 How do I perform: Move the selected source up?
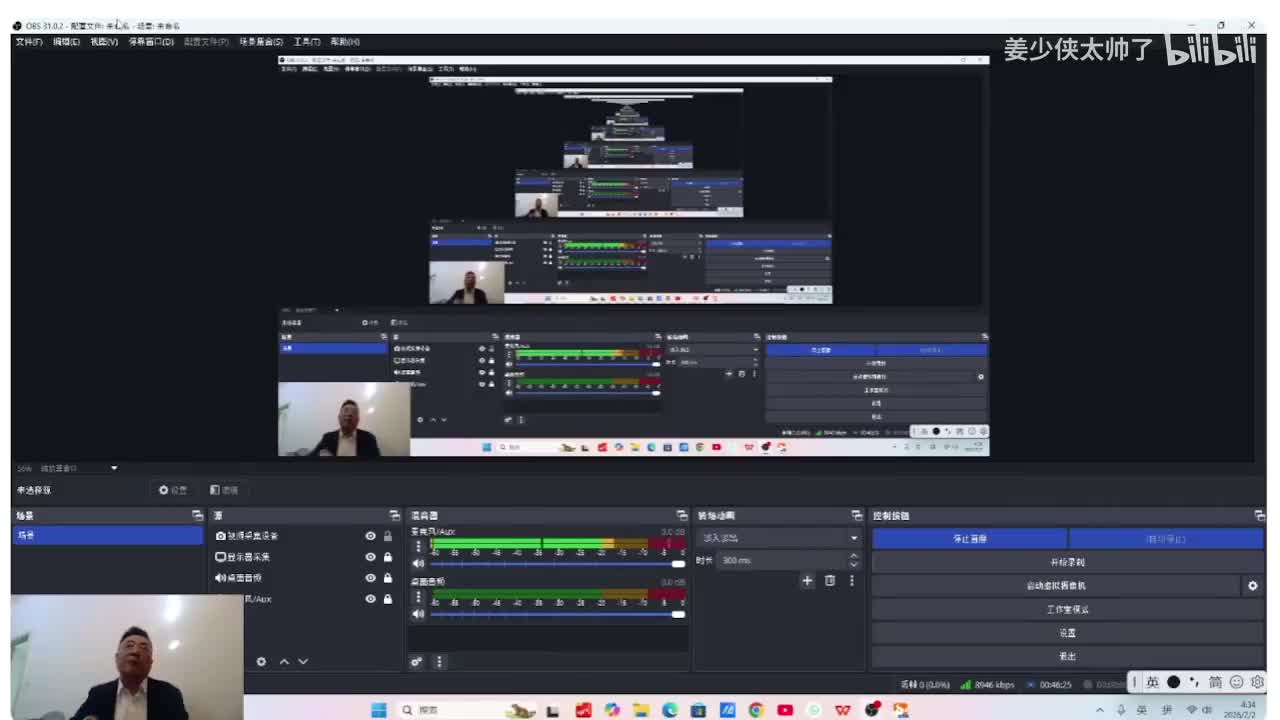coord(284,661)
